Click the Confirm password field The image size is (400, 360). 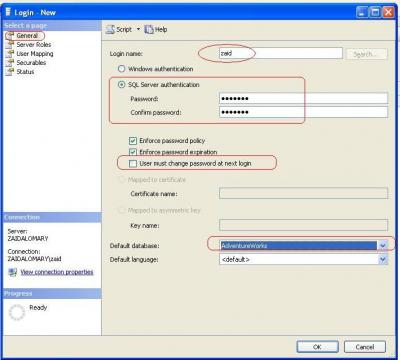tap(303, 112)
